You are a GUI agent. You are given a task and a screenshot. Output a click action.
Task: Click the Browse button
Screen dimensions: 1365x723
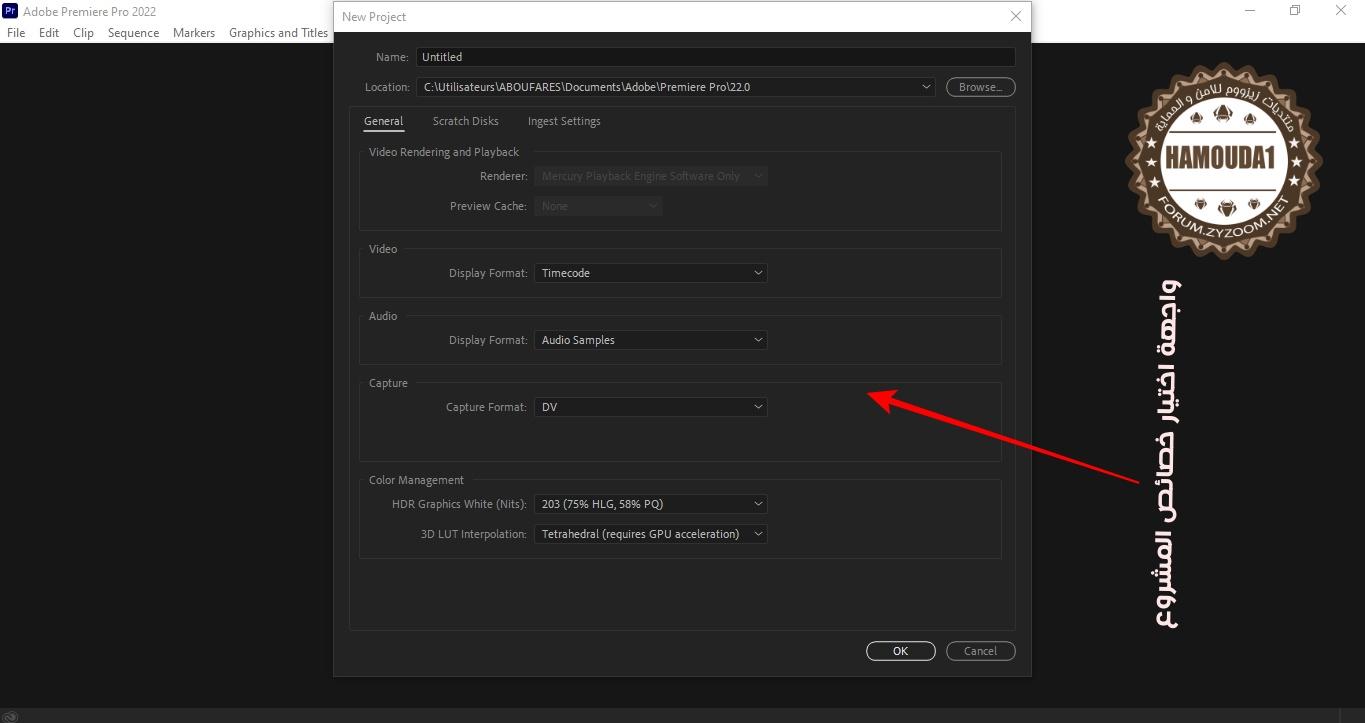pos(980,87)
